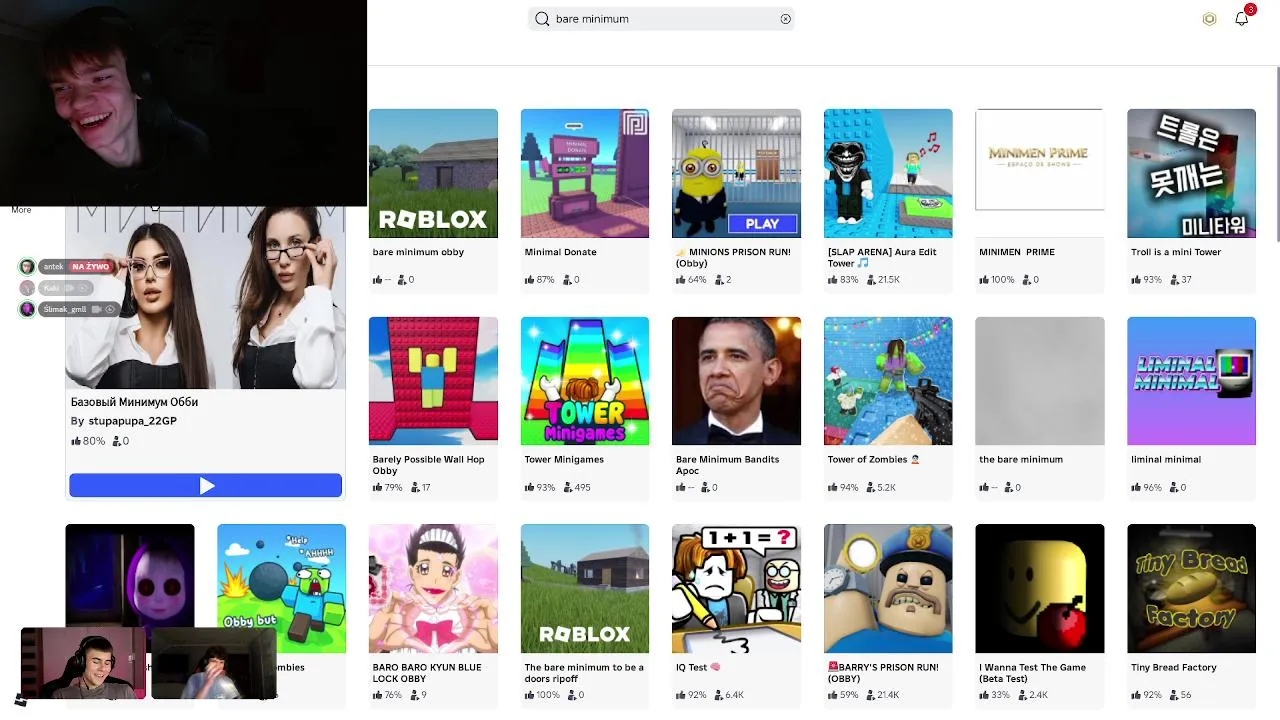The width and height of the screenshot is (1280, 720).
Task: Open Bare Minimum Bandits Apoc thumbnail
Action: point(736,381)
